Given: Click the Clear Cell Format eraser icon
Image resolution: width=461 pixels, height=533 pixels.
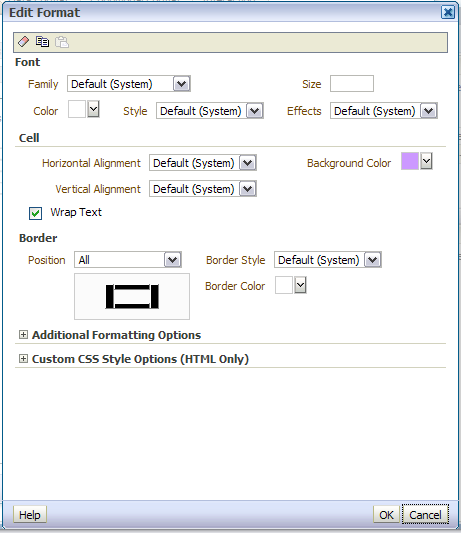Looking at the screenshot, I should (x=23, y=42).
